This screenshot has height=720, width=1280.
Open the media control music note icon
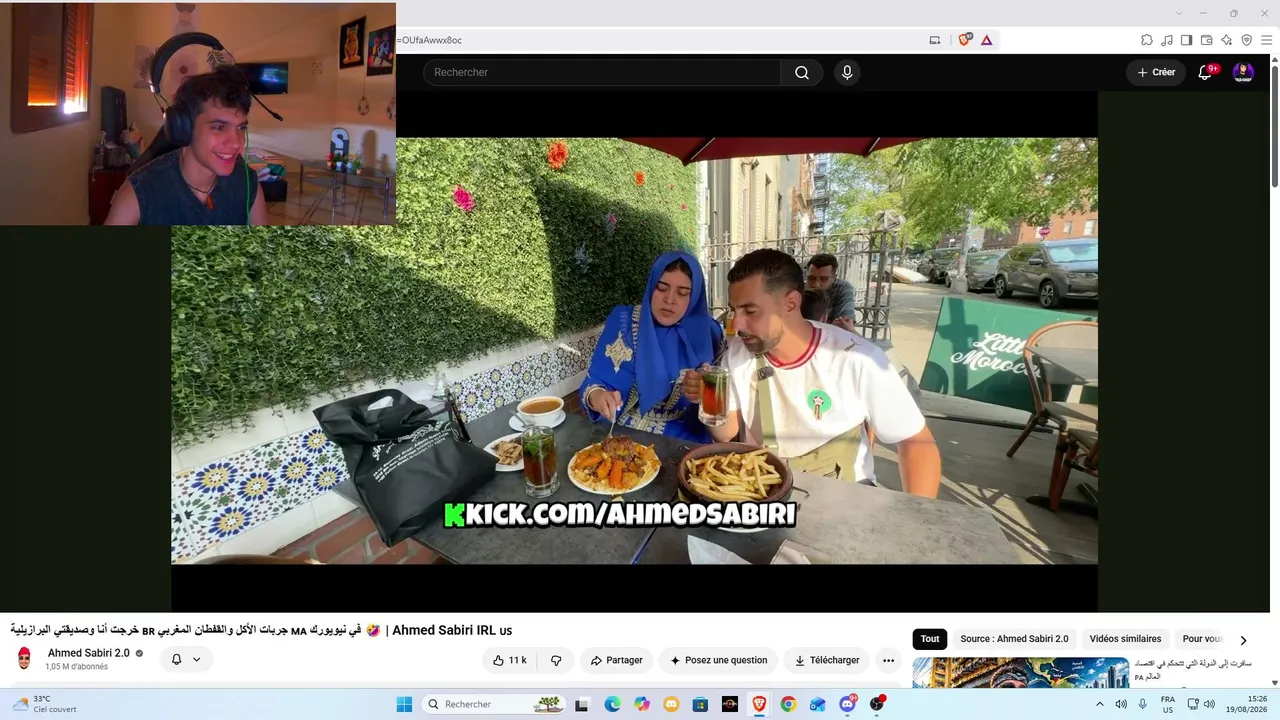click(1167, 40)
